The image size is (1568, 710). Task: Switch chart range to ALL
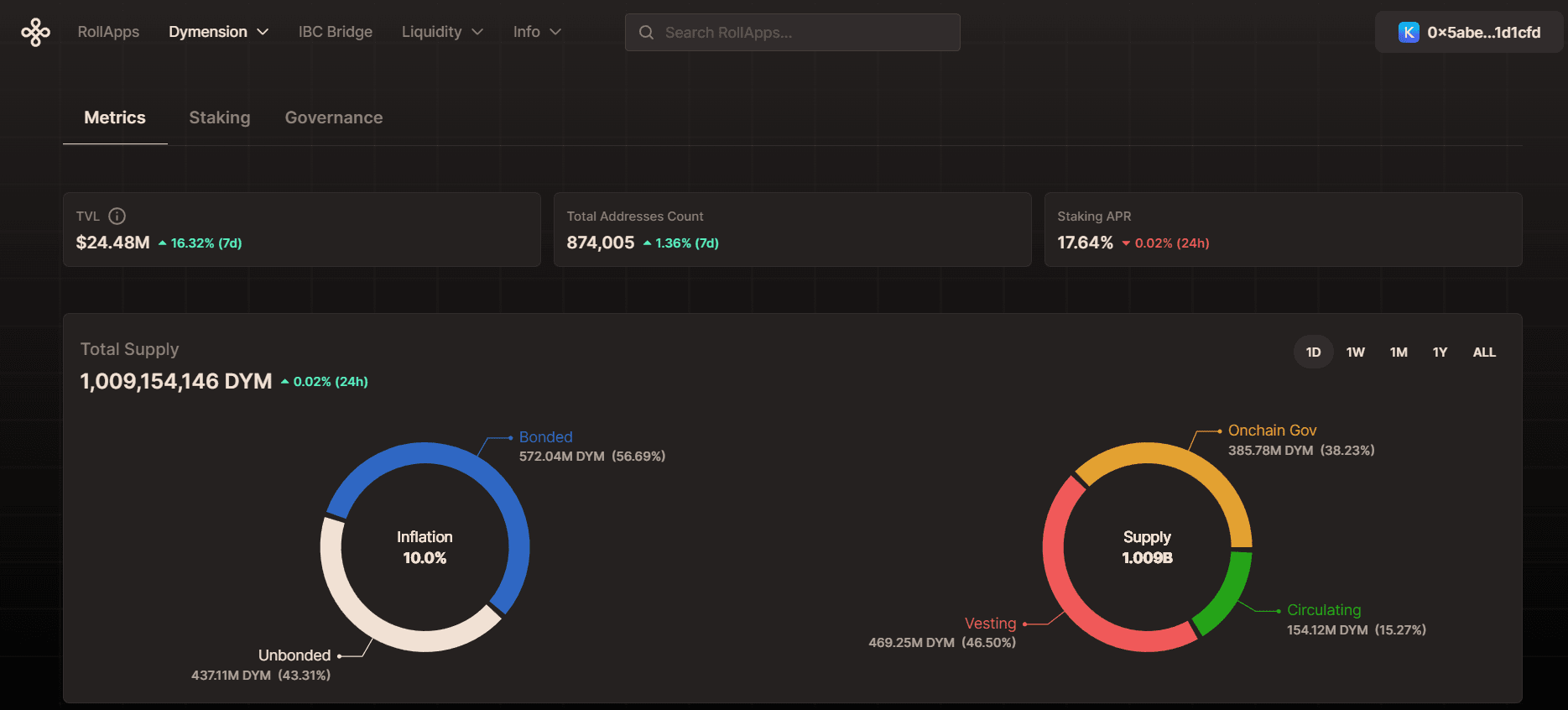tap(1484, 352)
